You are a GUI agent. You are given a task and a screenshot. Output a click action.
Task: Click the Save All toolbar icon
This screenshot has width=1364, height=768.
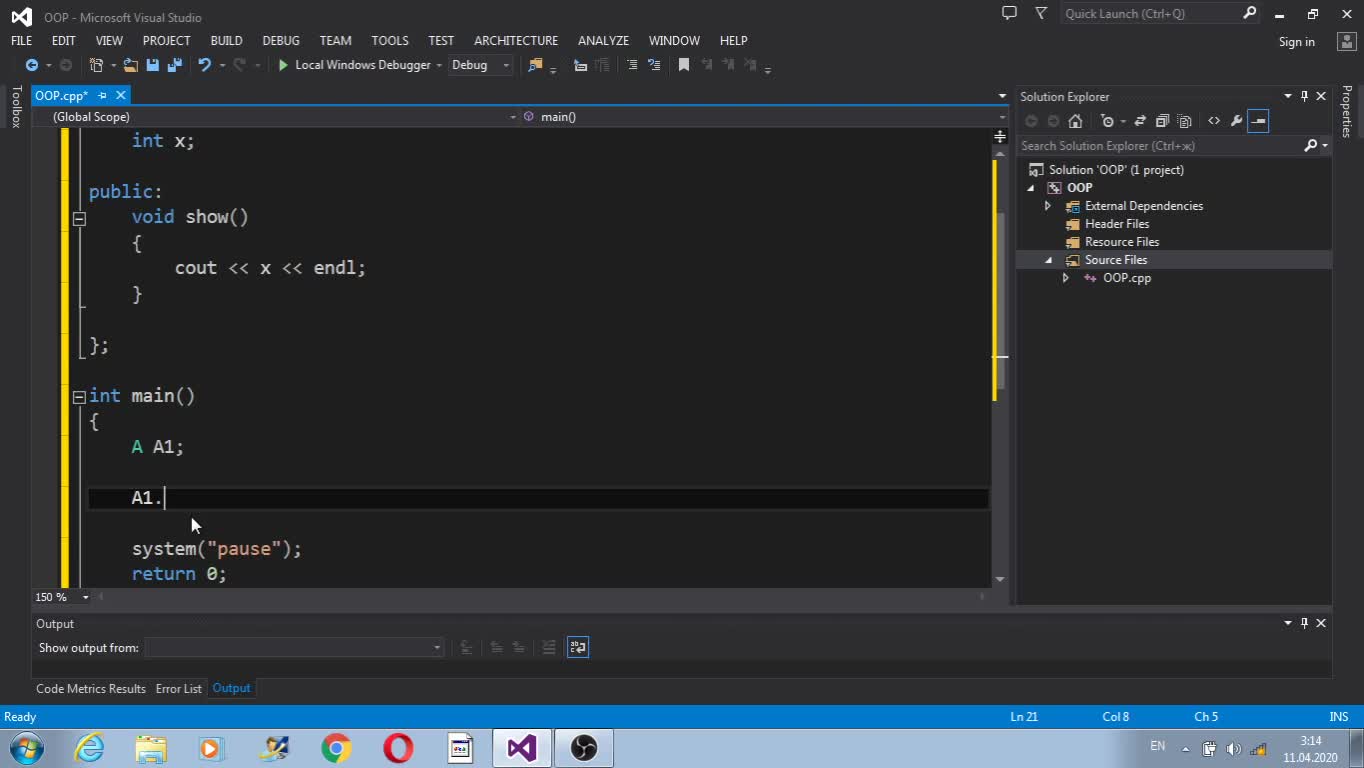coord(174,65)
